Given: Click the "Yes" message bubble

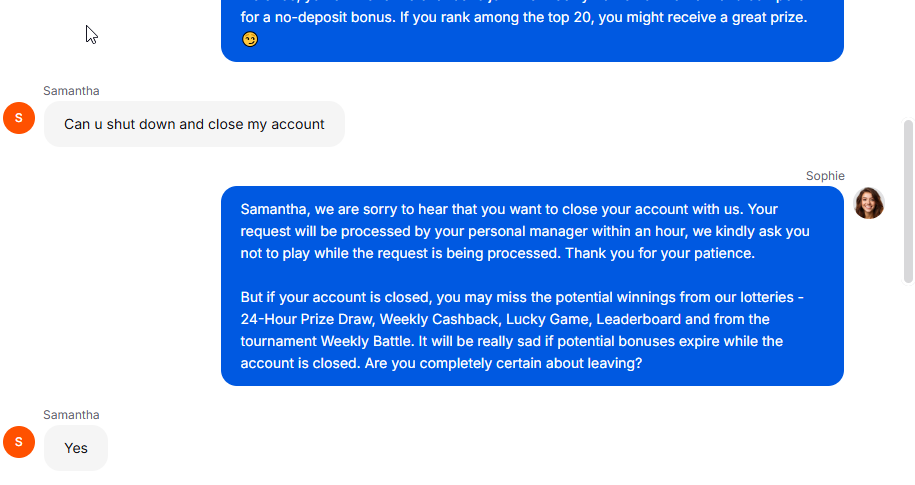Looking at the screenshot, I should point(76,448).
